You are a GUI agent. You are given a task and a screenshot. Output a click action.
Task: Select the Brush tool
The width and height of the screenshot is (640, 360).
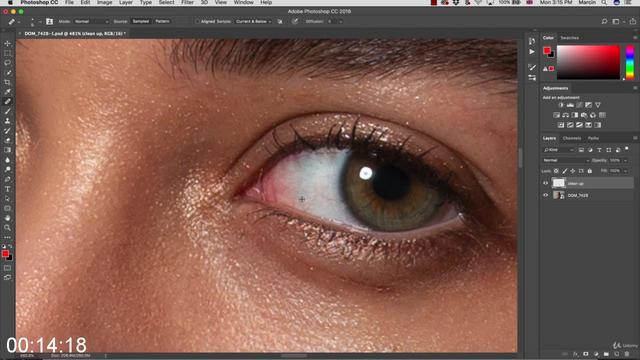7,111
